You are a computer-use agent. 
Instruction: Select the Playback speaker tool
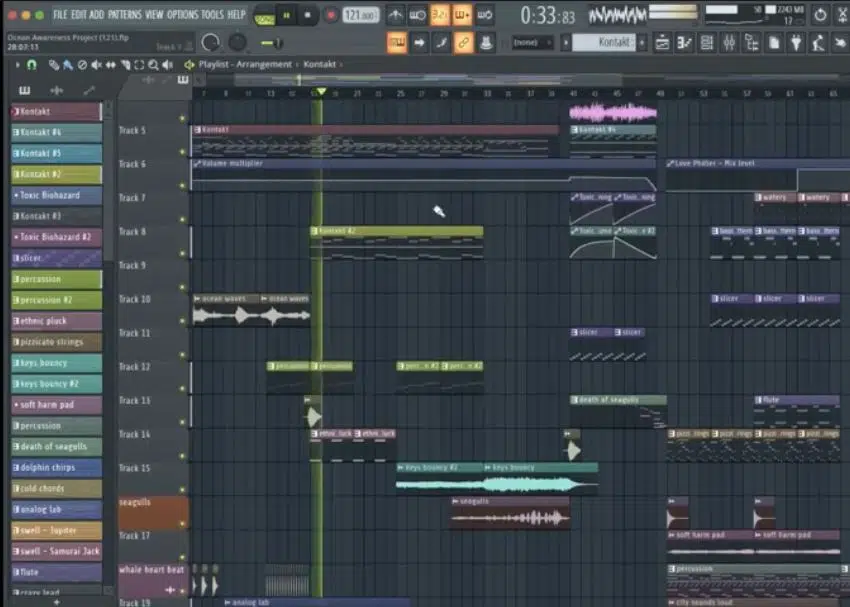coord(168,65)
